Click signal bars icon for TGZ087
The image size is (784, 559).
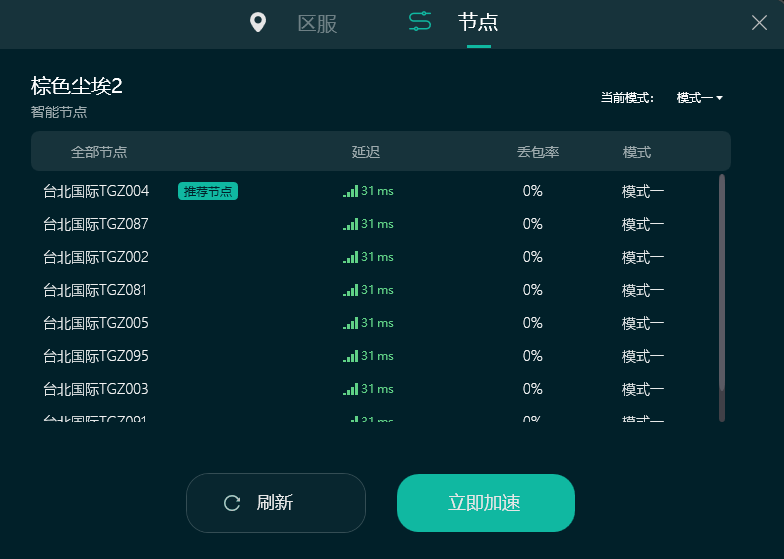[350, 224]
